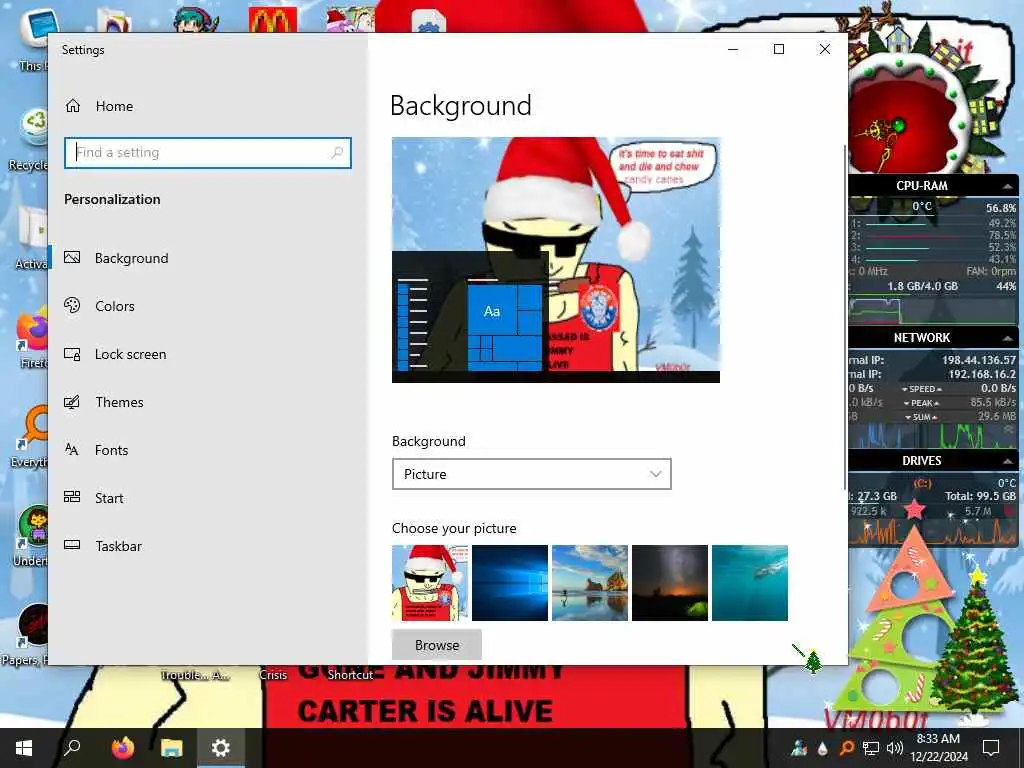Open the Windows Start menu
This screenshot has height=768, width=1024.
[24, 748]
